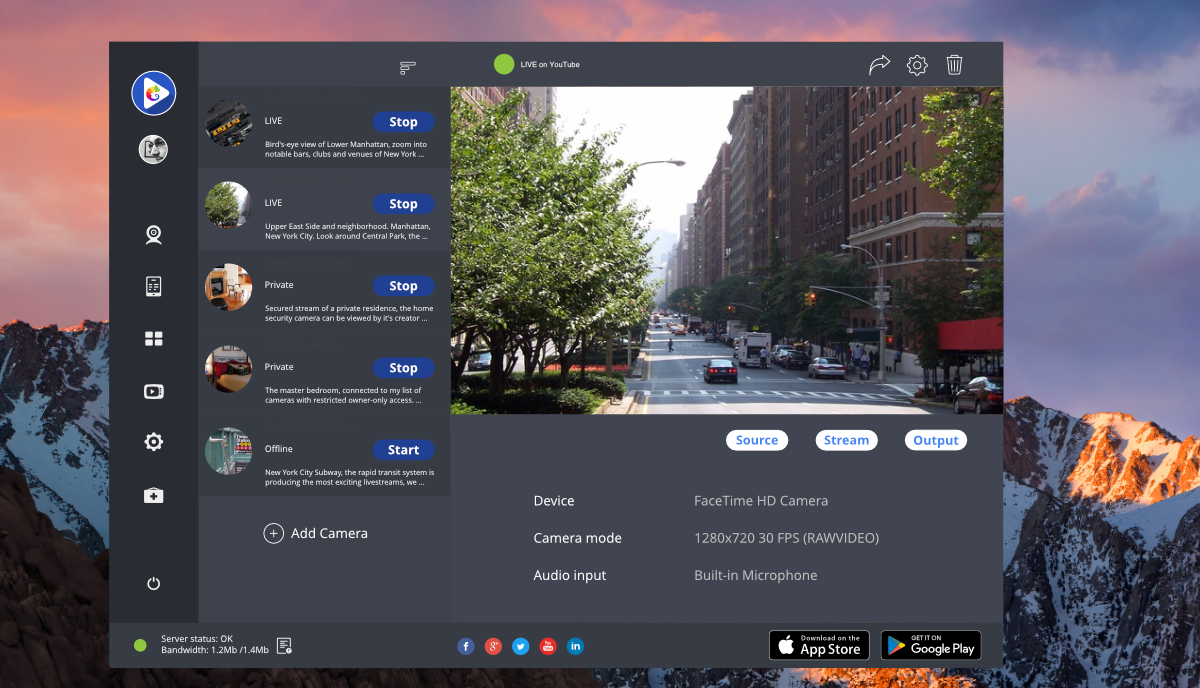Viewport: 1200px width, 688px height.
Task: Click the power icon in sidebar
Action: click(153, 584)
